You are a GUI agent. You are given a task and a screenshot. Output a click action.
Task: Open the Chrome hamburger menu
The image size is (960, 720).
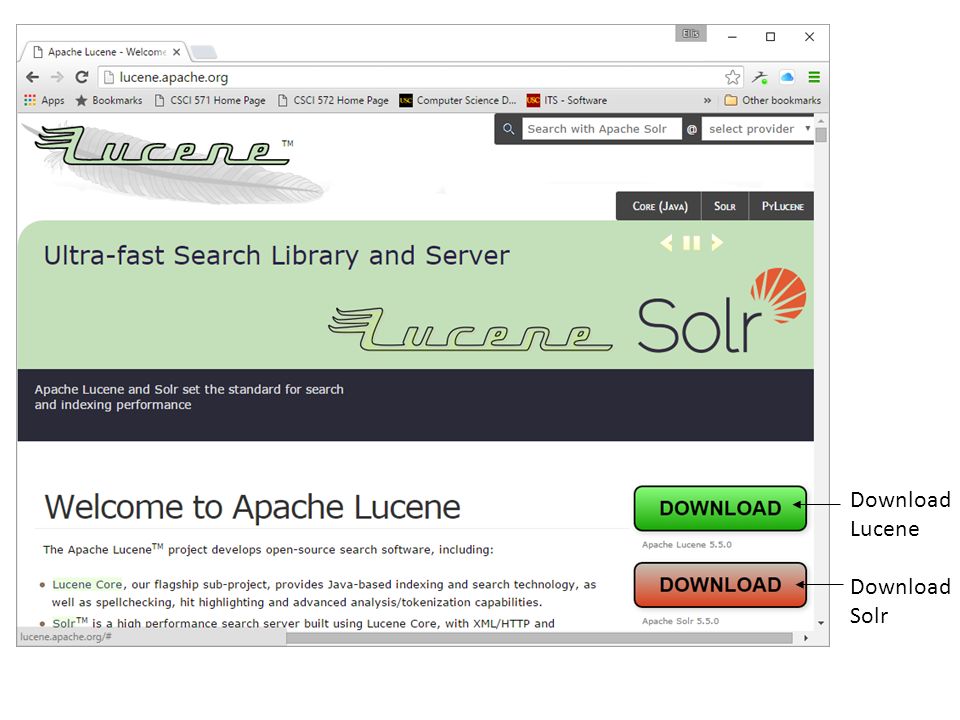click(x=814, y=77)
